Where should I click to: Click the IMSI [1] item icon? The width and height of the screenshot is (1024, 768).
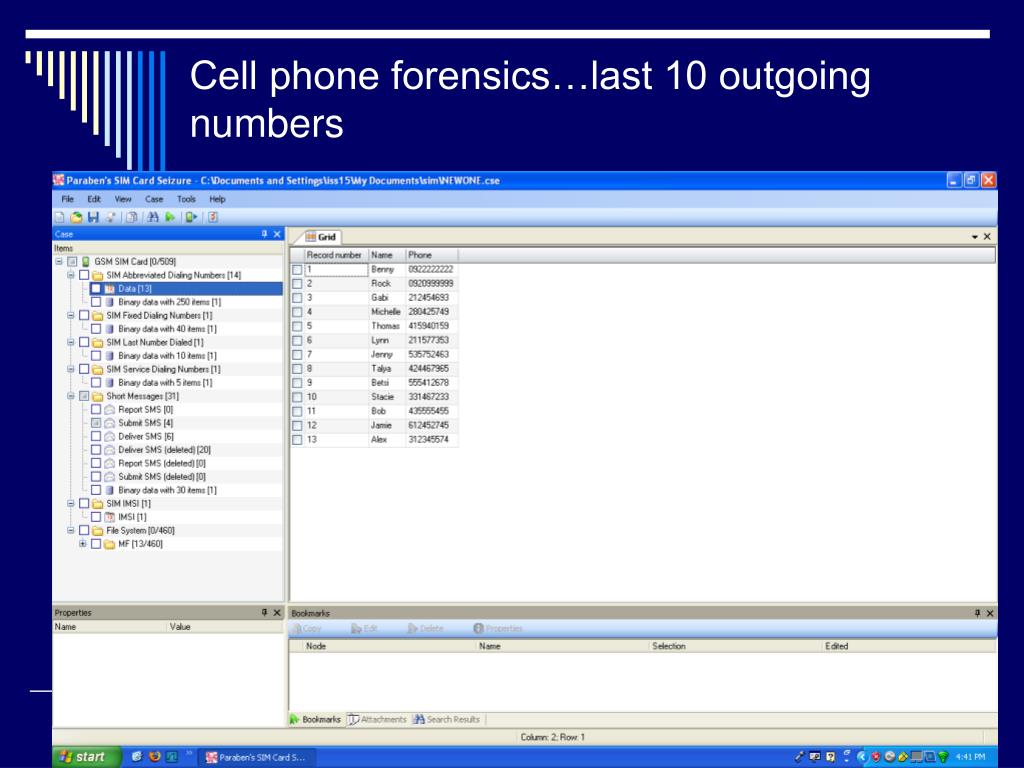click(x=110, y=517)
